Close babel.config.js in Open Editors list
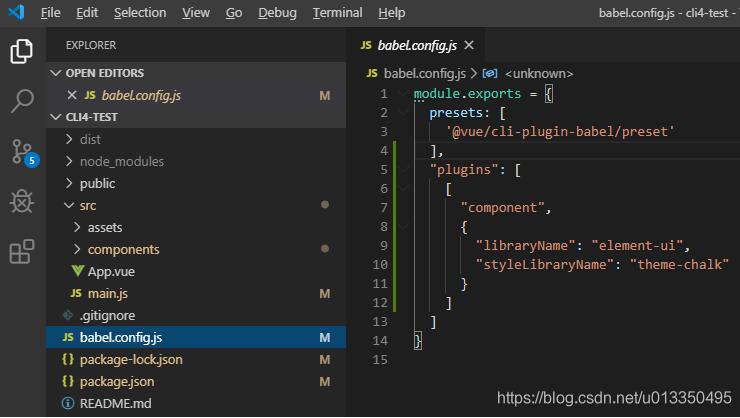The height and width of the screenshot is (418, 740). (70, 95)
